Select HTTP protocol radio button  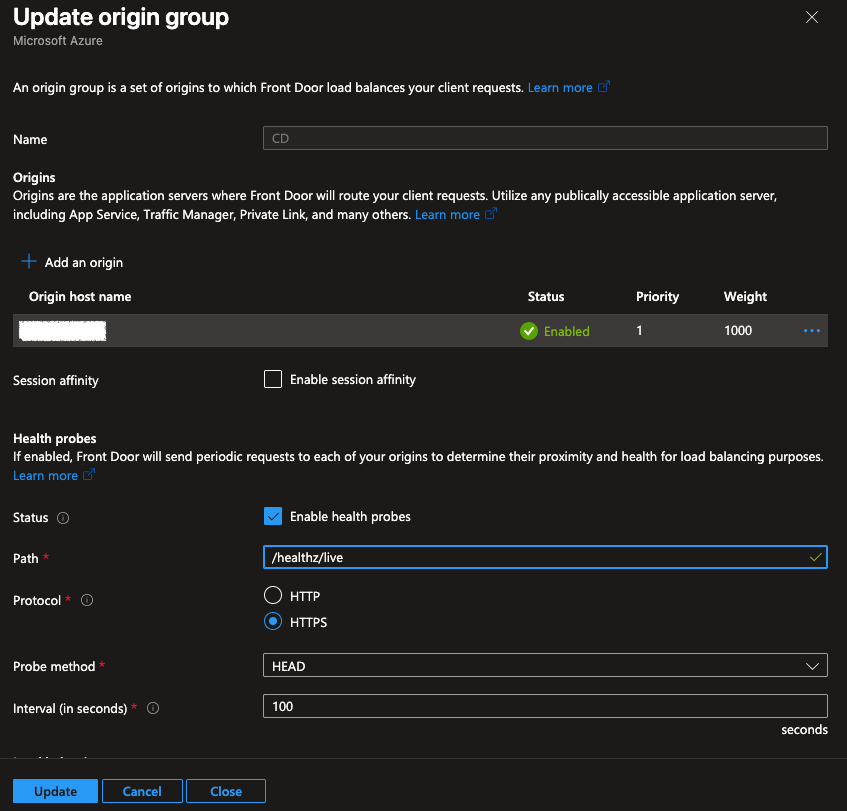(x=273, y=595)
